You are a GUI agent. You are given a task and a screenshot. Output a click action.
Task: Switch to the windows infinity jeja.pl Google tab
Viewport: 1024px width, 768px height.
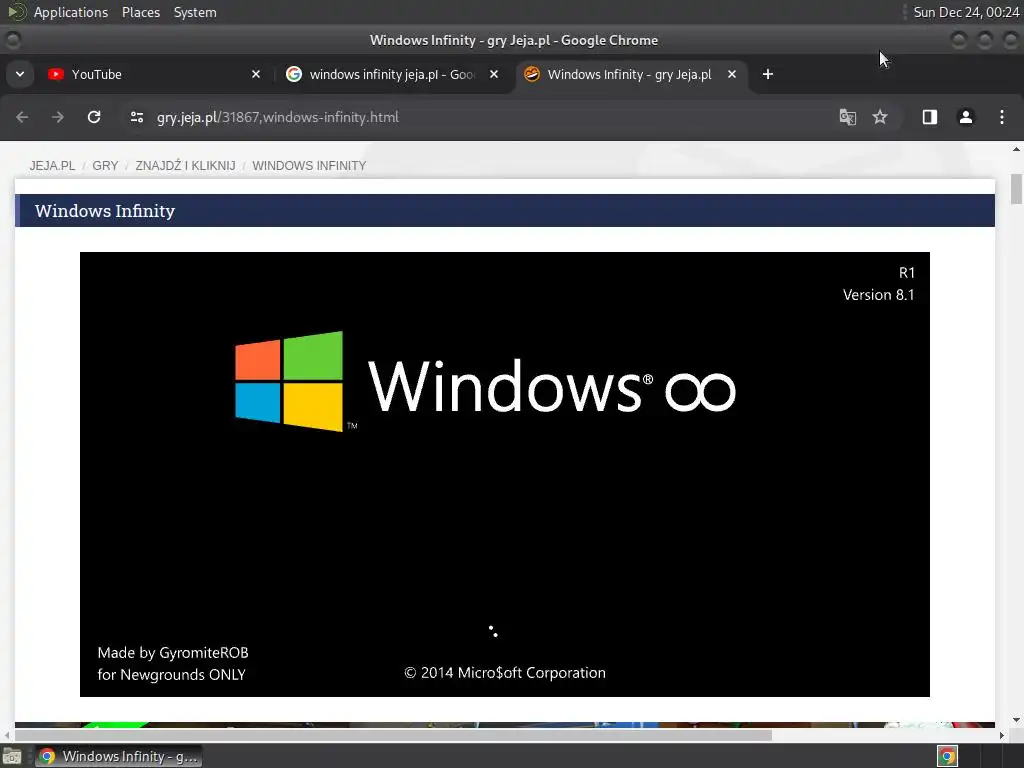tap(392, 74)
